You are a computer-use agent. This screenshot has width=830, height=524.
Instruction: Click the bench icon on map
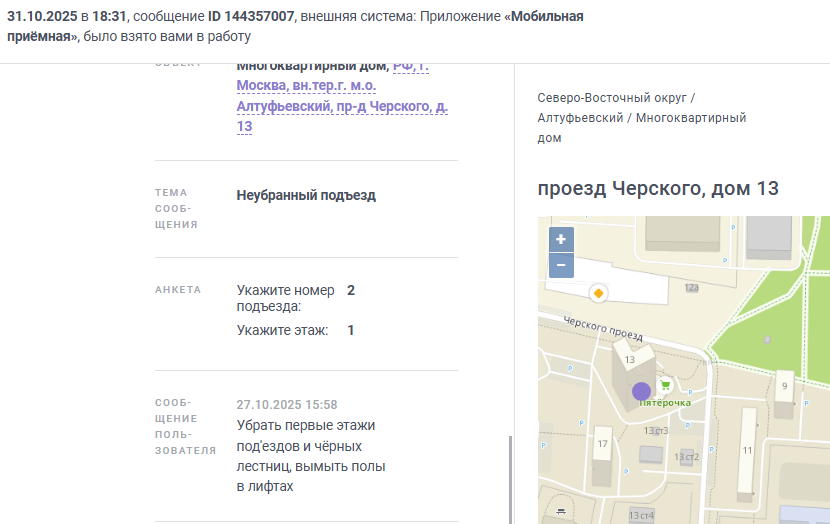pos(561,511)
